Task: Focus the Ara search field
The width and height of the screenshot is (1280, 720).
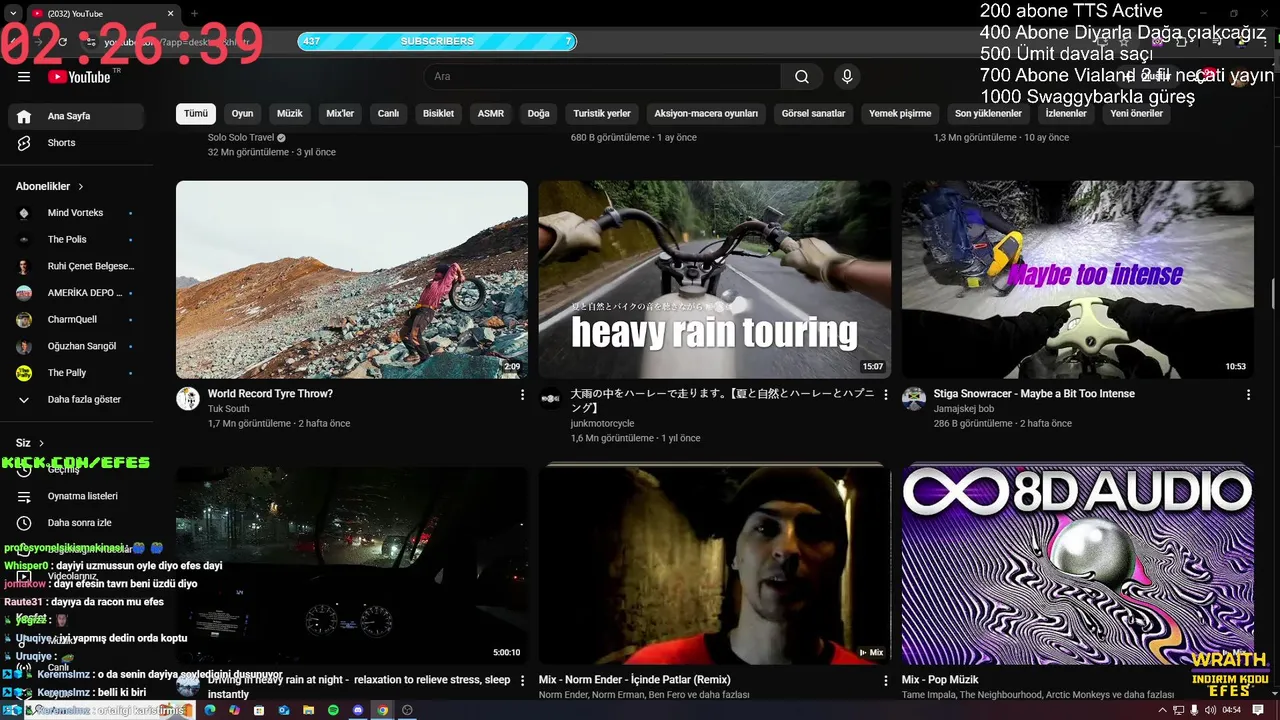Action: (x=603, y=76)
